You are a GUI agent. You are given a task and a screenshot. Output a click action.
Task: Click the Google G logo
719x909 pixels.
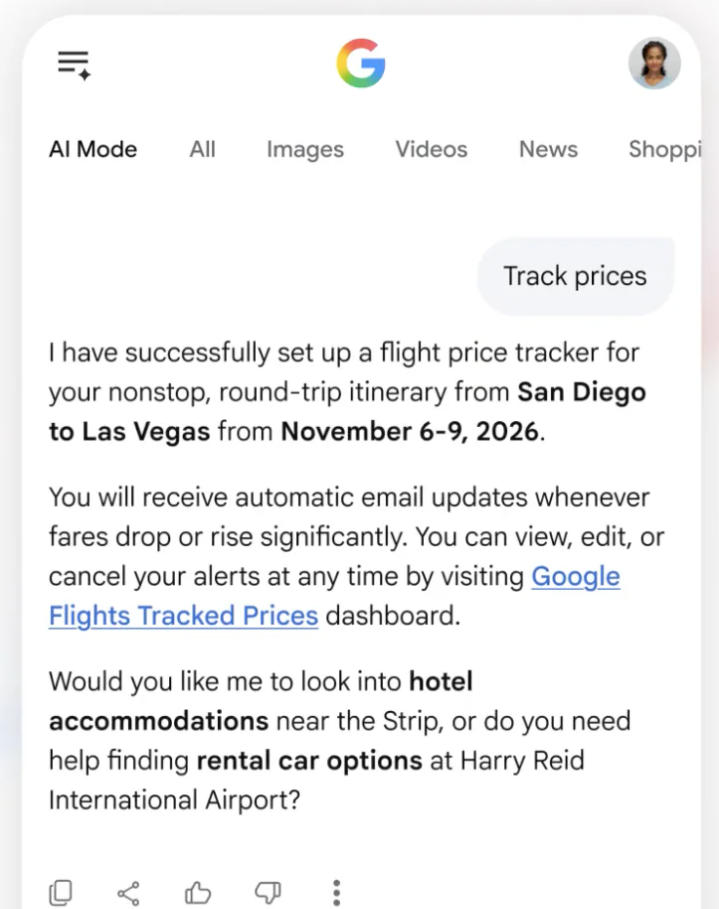(x=361, y=63)
